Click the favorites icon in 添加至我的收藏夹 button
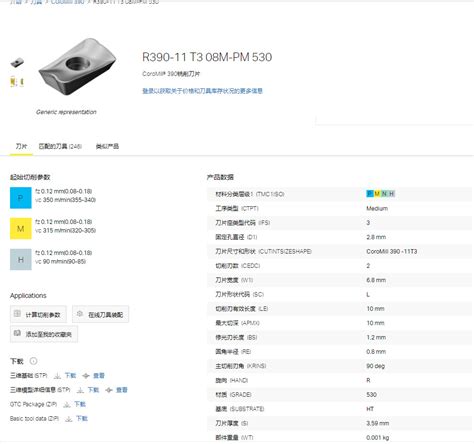The height and width of the screenshot is (444, 474). (x=17, y=333)
